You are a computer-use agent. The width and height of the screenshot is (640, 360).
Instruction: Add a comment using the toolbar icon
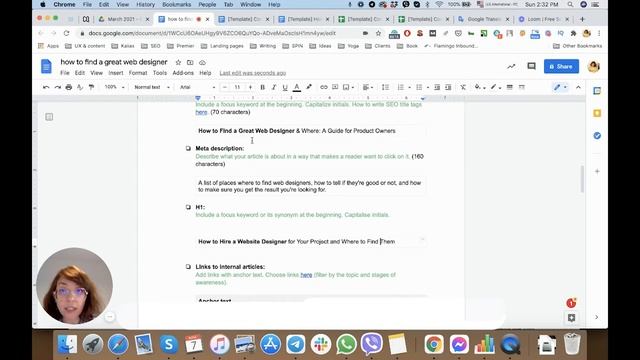click(335, 87)
